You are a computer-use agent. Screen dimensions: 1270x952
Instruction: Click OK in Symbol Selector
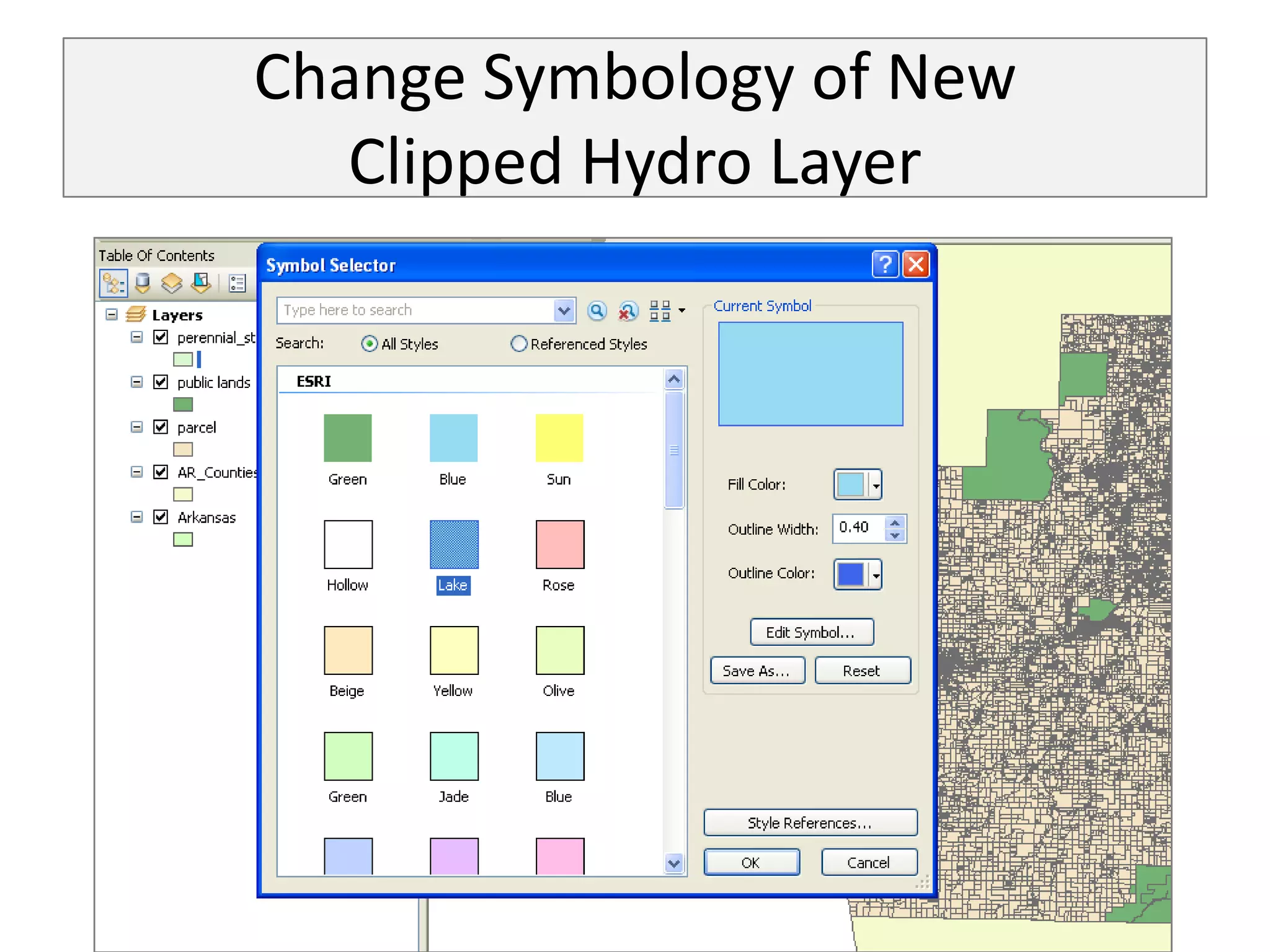coord(752,862)
